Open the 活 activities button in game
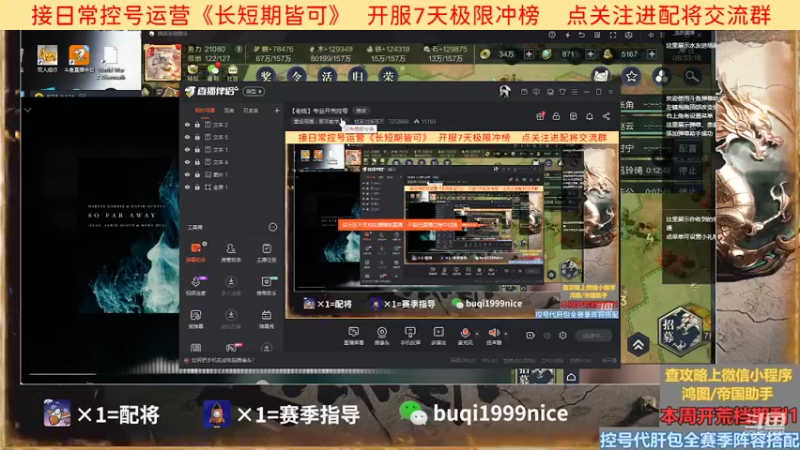 click(328, 76)
